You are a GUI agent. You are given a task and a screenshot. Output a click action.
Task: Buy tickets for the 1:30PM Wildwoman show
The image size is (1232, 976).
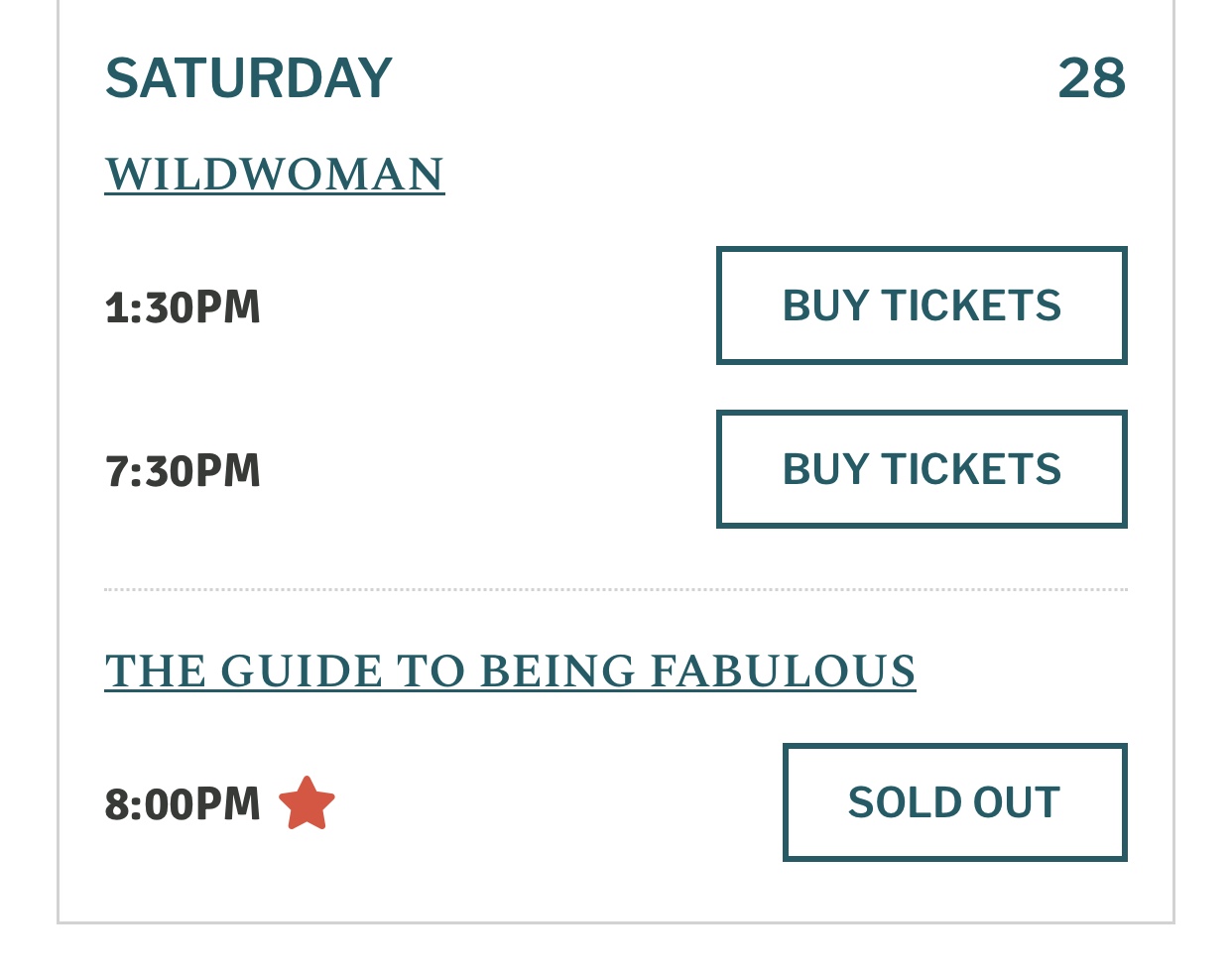point(922,305)
